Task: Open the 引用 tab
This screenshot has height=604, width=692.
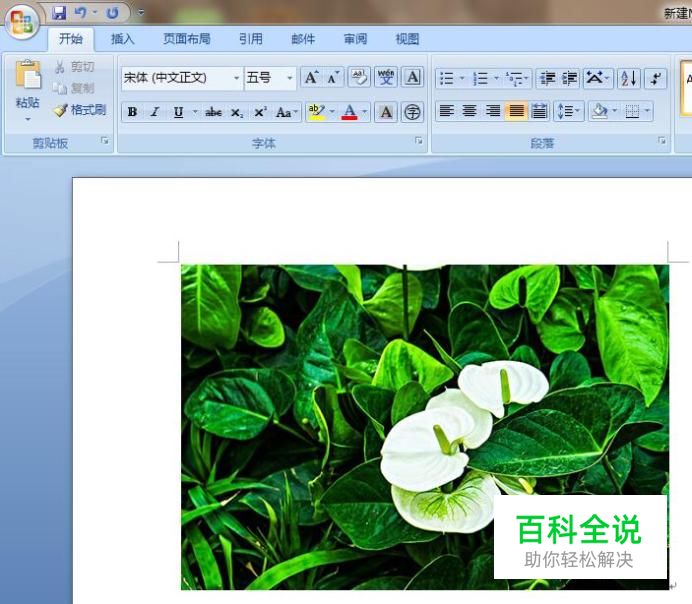Action: [251, 39]
